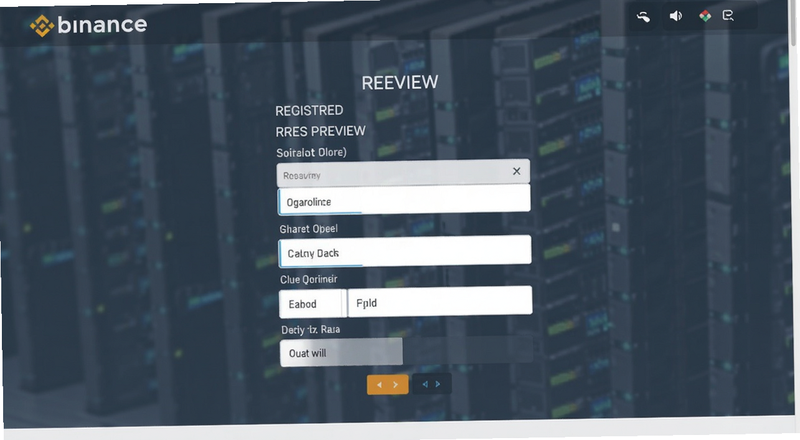The image size is (800, 440).
Task: Click the Gharet Obeel label
Action: (x=309, y=229)
